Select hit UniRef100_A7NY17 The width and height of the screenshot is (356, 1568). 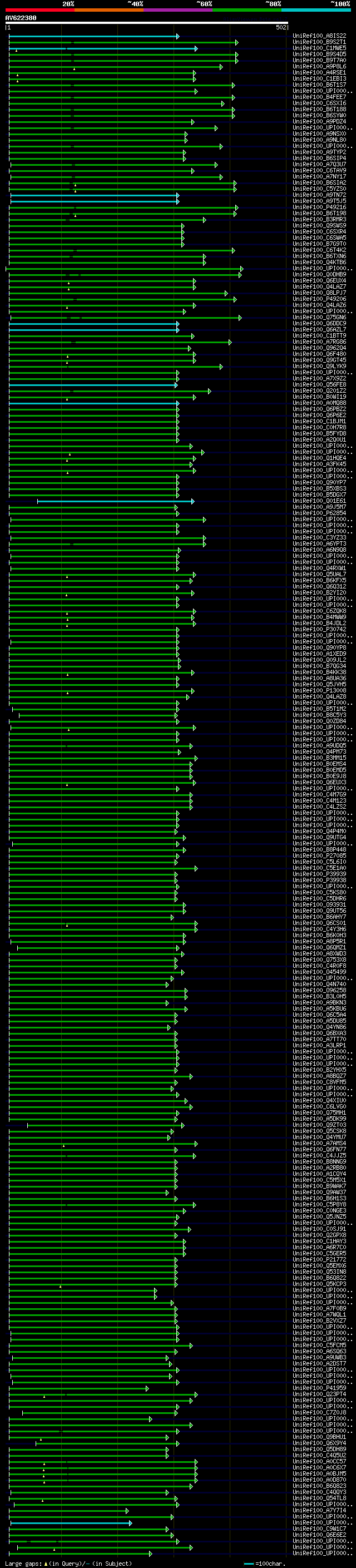[x=319, y=176]
